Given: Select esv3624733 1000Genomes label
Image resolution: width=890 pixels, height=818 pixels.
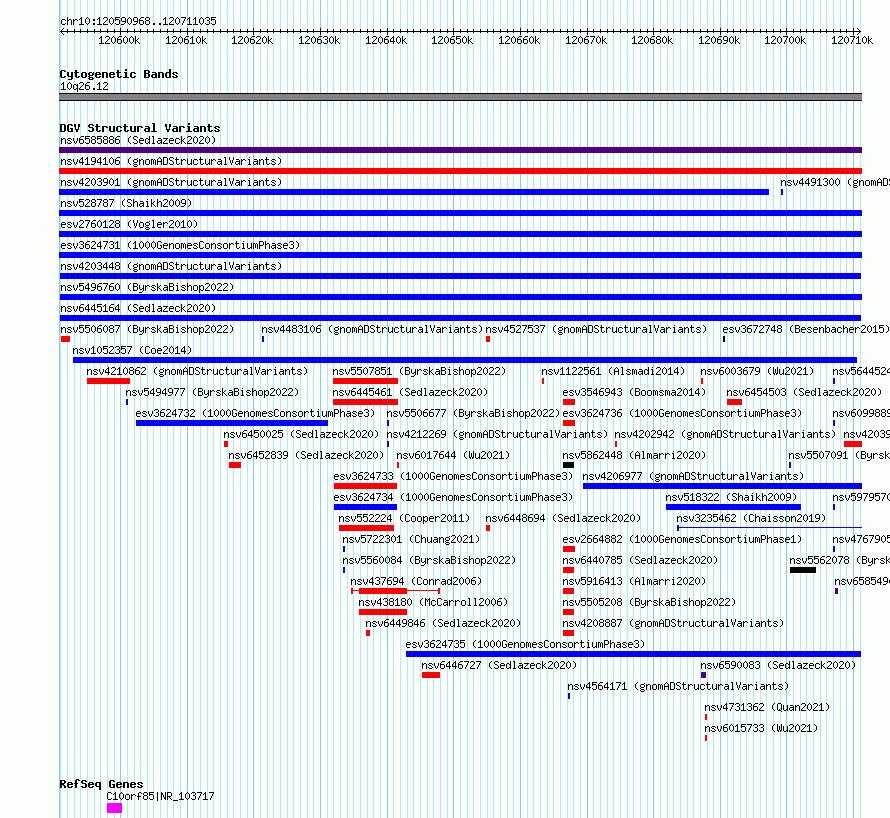Looking at the screenshot, I should [453, 476].
